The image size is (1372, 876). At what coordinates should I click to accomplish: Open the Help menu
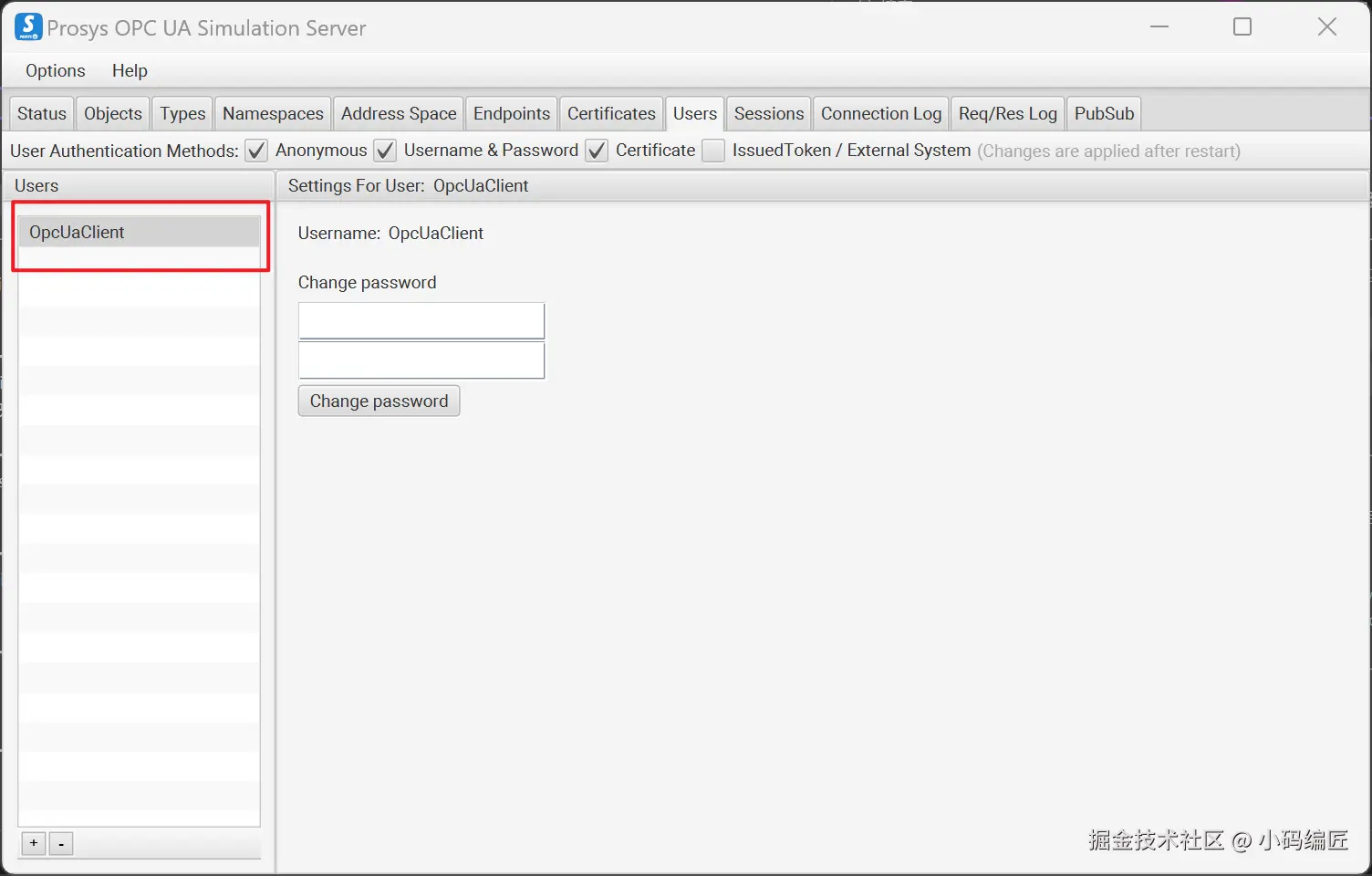click(x=130, y=70)
